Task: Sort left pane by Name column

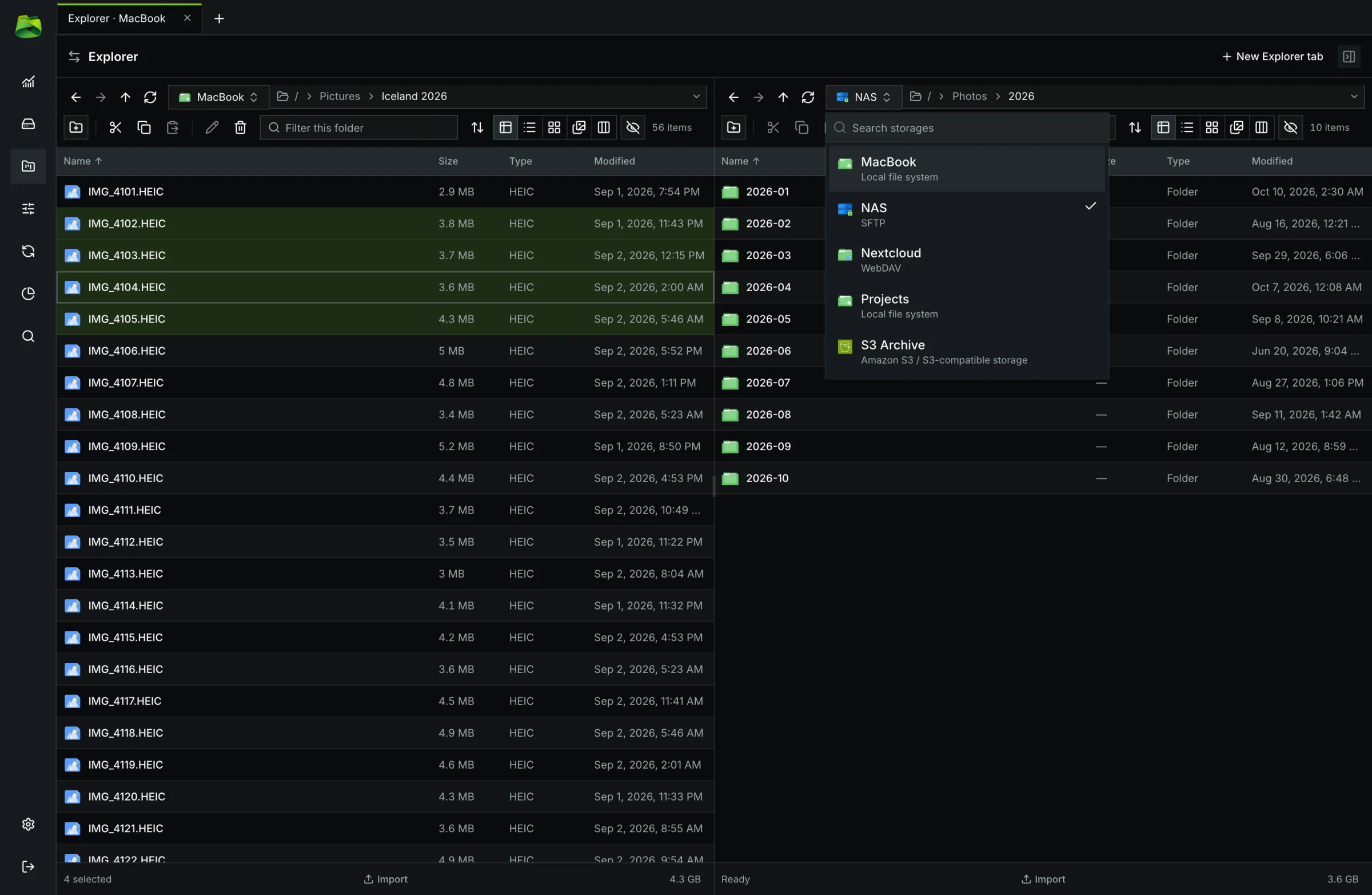Action: 83,161
